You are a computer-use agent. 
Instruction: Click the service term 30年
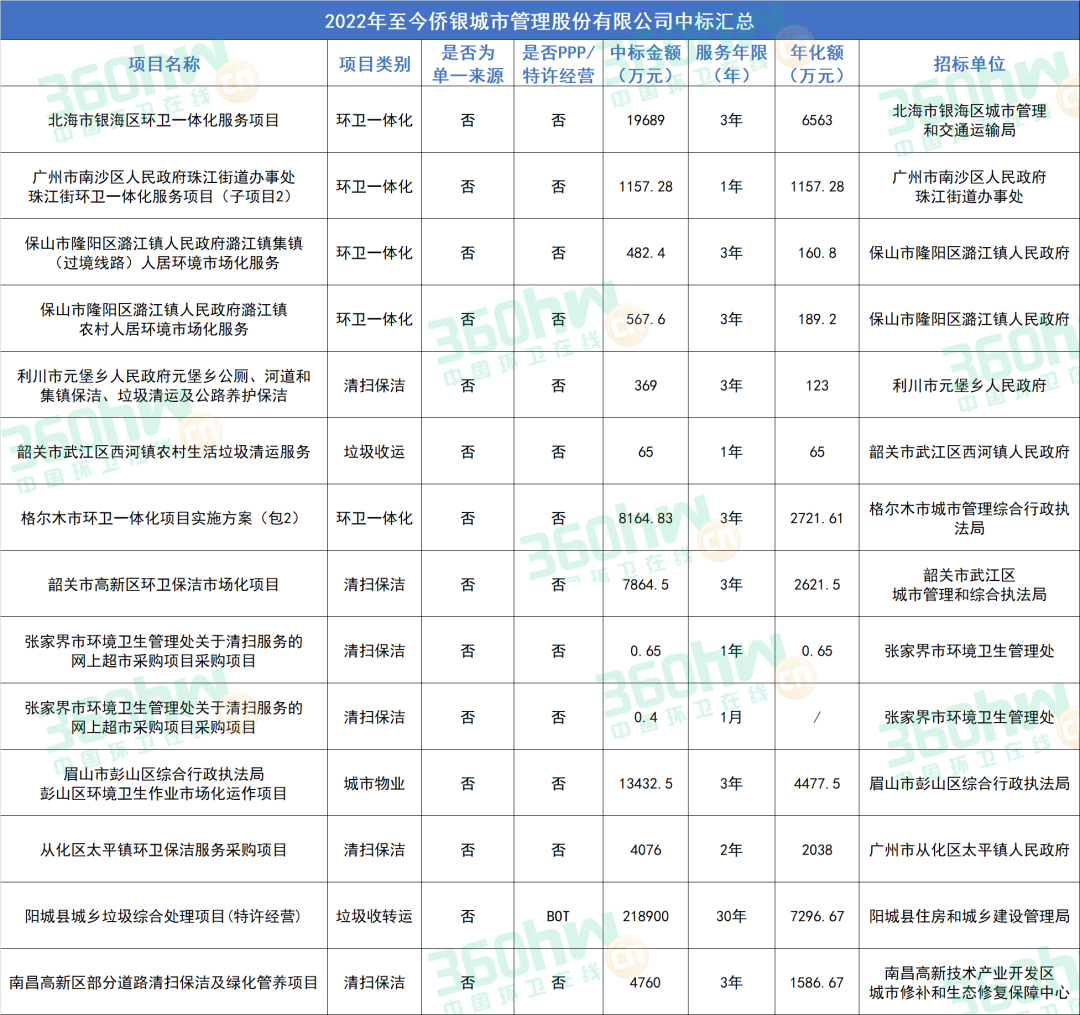coord(731,917)
